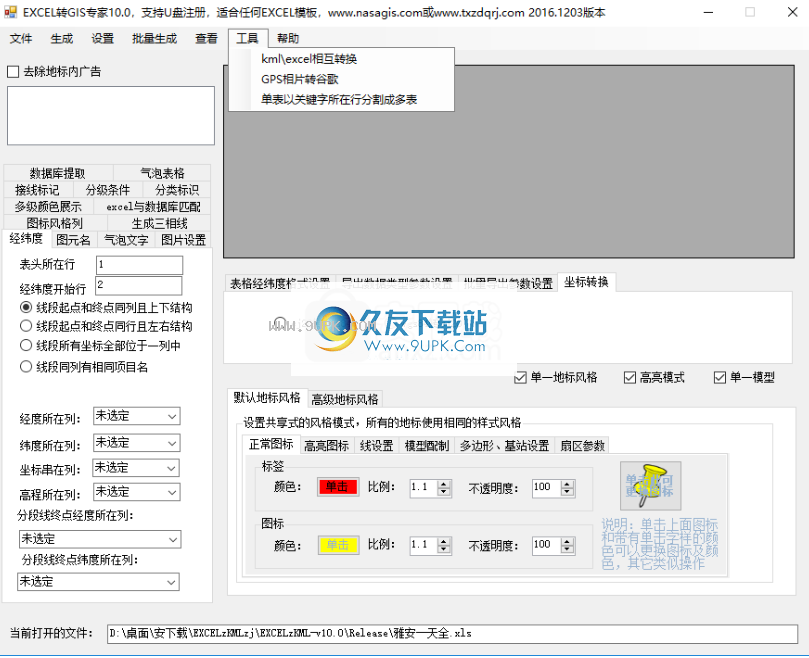Switch to 多边形、基站设置 tab

[x=505, y=445]
